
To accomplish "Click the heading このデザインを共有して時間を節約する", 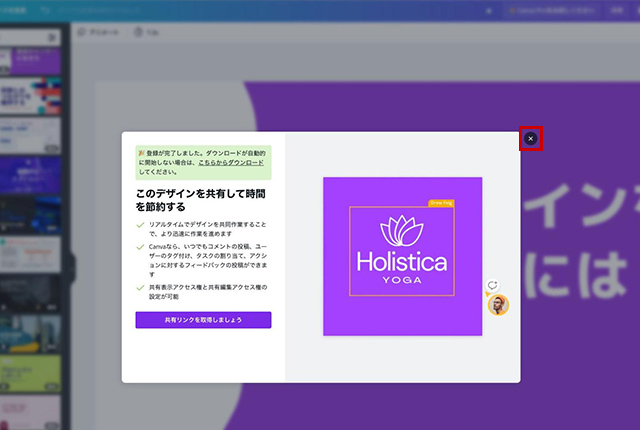I will pyautogui.click(x=200, y=200).
